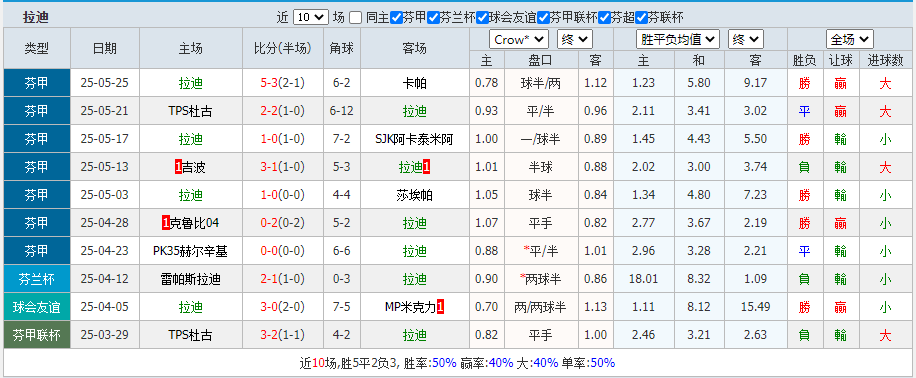The image size is (916, 378).
Task: Open the 胜平负均值 dropdown
Action: (x=678, y=40)
